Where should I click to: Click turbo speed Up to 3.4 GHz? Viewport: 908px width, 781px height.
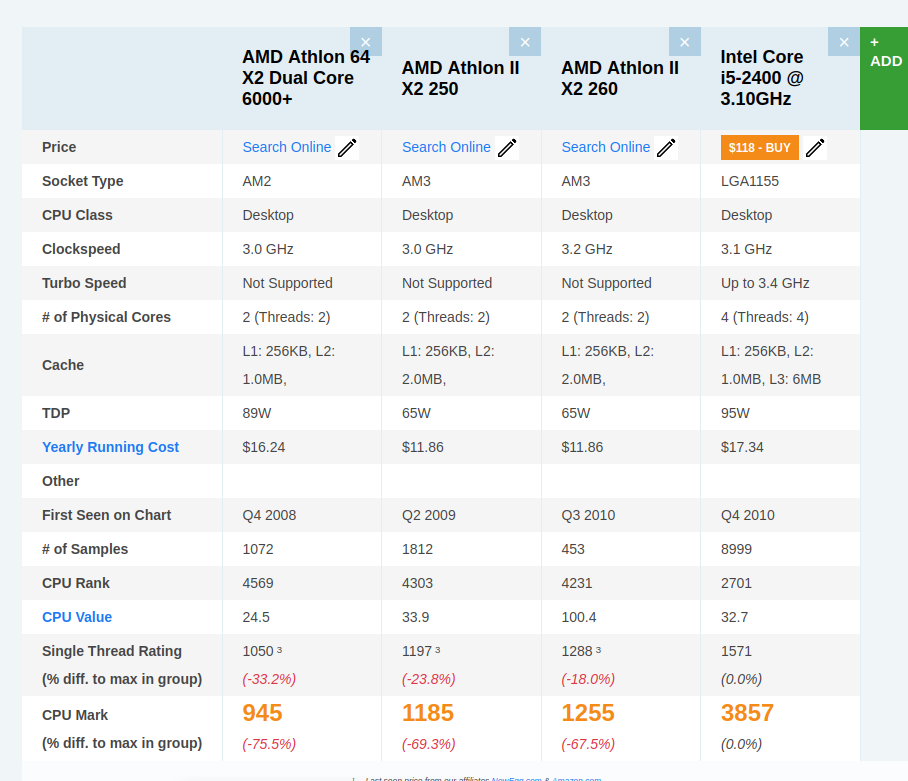765,283
